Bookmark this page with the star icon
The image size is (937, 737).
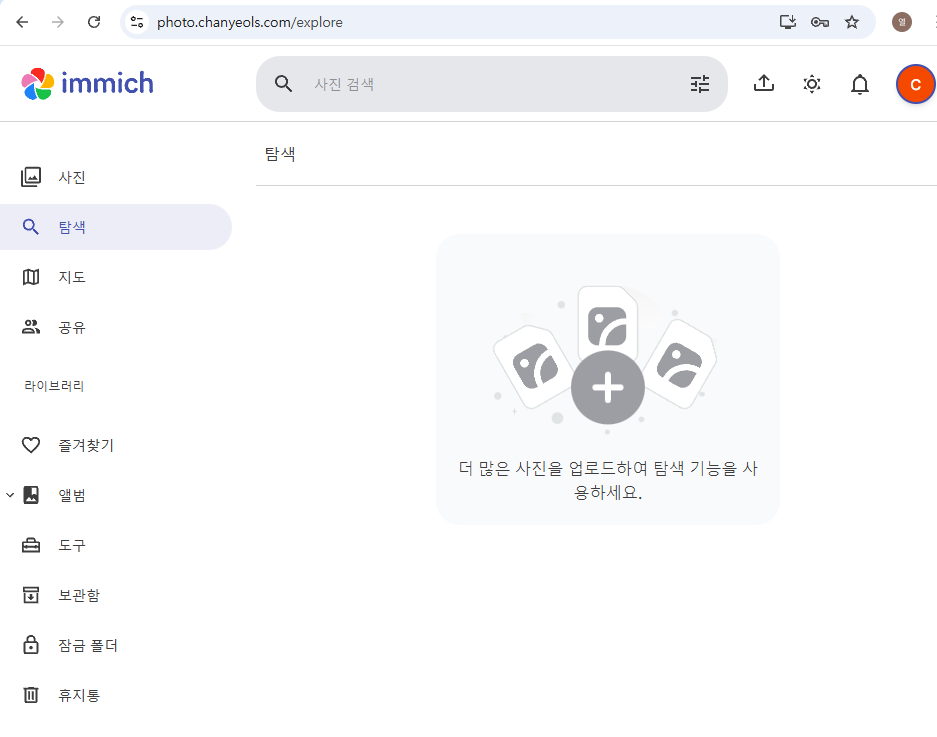click(852, 21)
